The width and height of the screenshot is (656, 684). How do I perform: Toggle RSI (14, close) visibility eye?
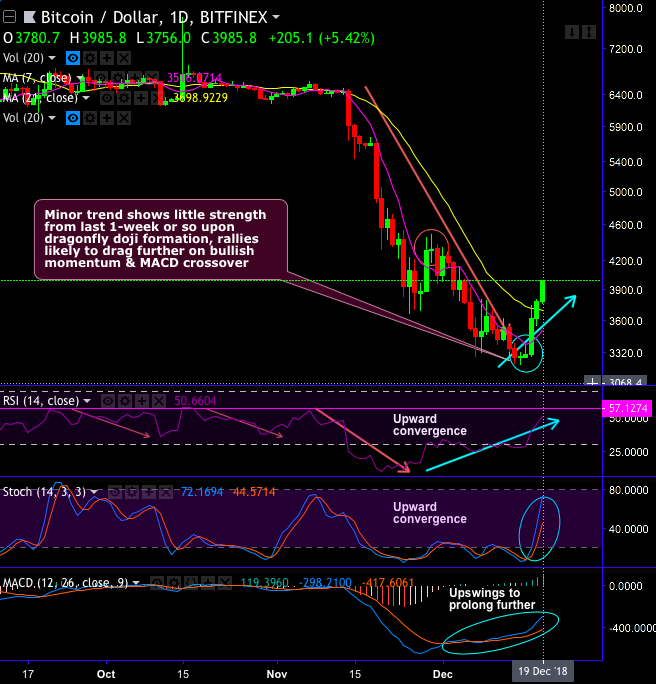tap(108, 401)
